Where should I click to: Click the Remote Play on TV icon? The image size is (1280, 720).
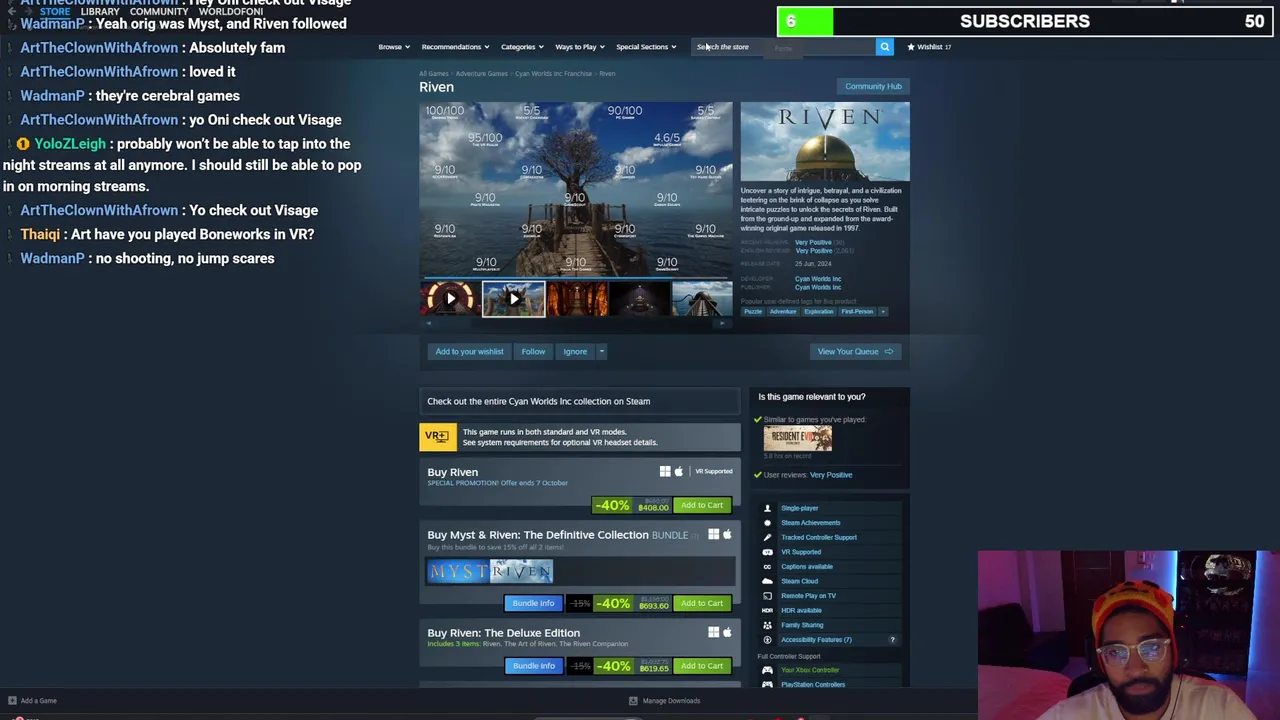point(767,596)
